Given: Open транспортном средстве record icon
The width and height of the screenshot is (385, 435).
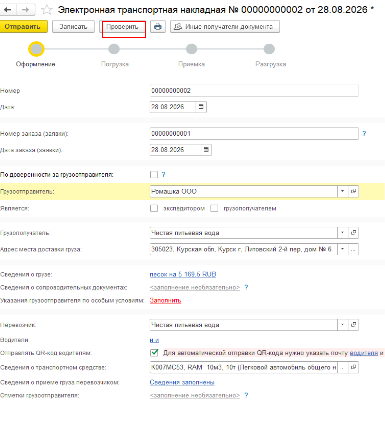Looking at the screenshot, I should (x=353, y=367).
